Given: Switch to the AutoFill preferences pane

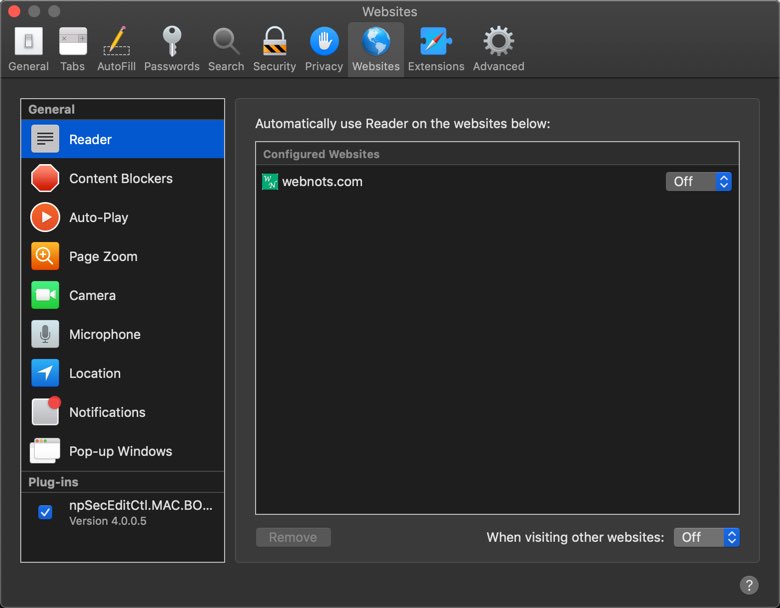Looking at the screenshot, I should [x=116, y=48].
